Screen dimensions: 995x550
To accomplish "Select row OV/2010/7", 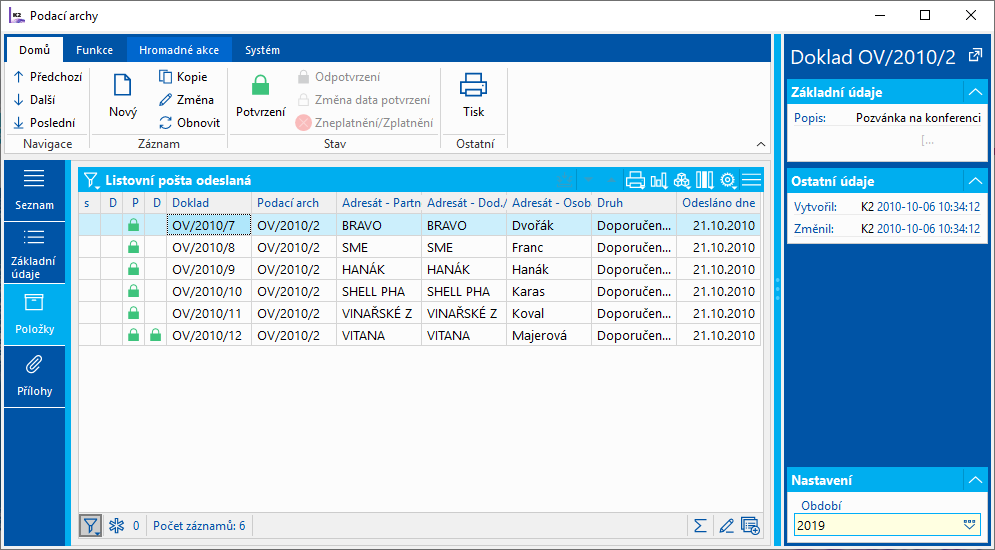I will tap(419, 225).
